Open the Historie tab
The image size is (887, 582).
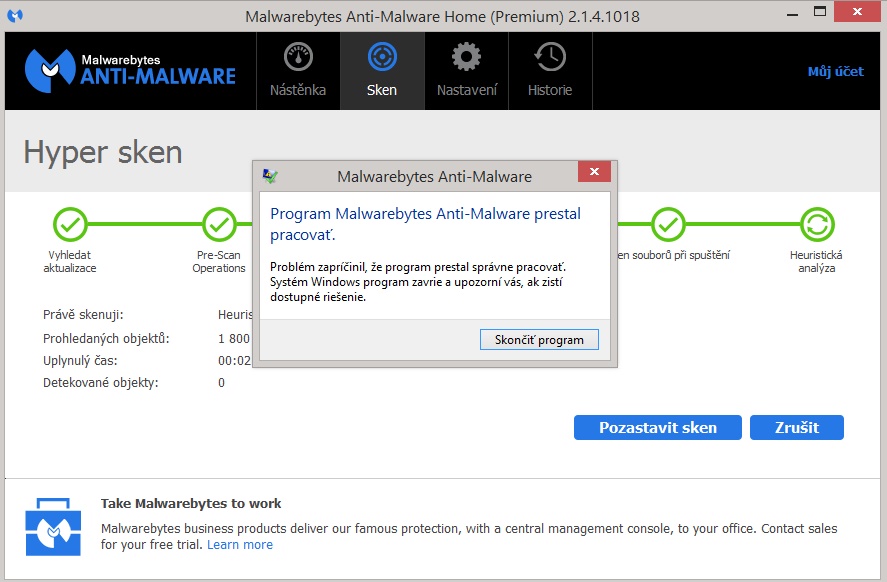[550, 70]
